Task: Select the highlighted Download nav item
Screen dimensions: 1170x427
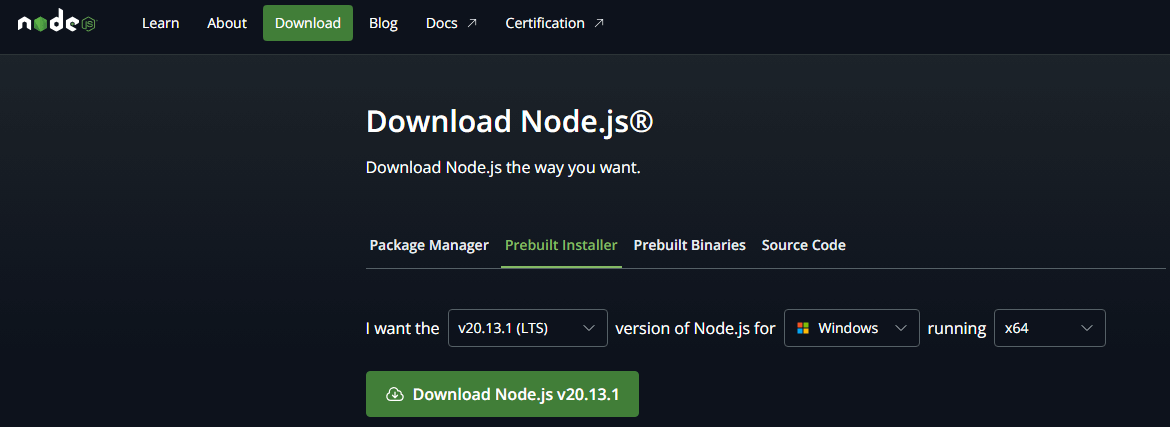Action: [x=308, y=23]
